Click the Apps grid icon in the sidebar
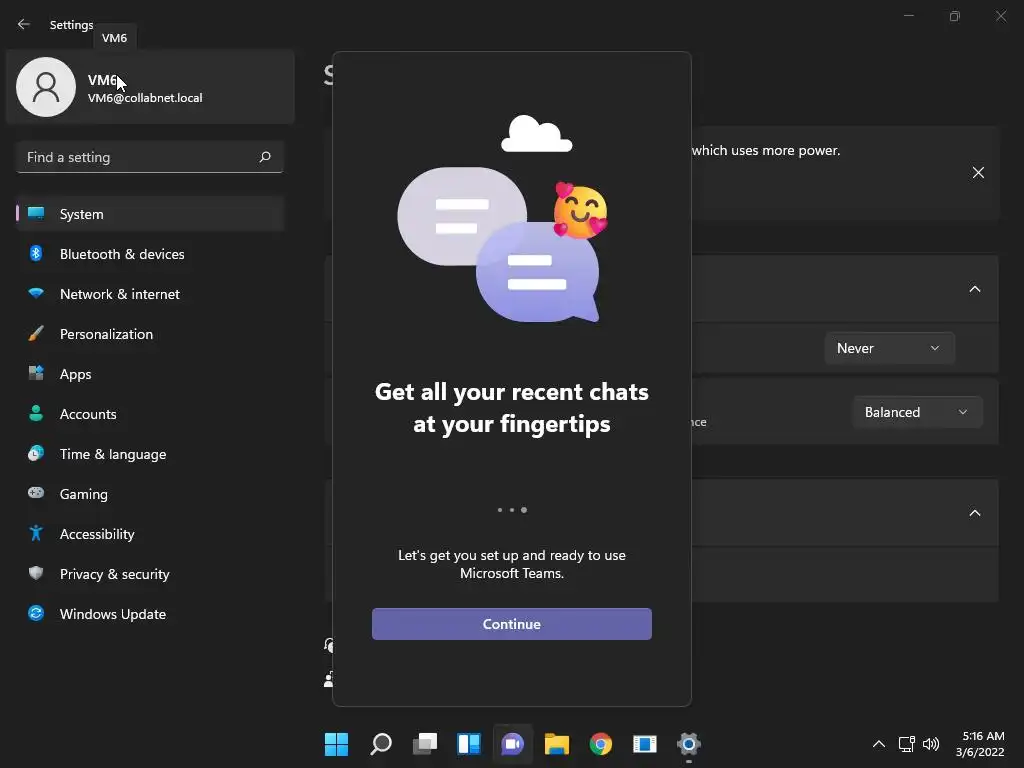 [x=36, y=374]
